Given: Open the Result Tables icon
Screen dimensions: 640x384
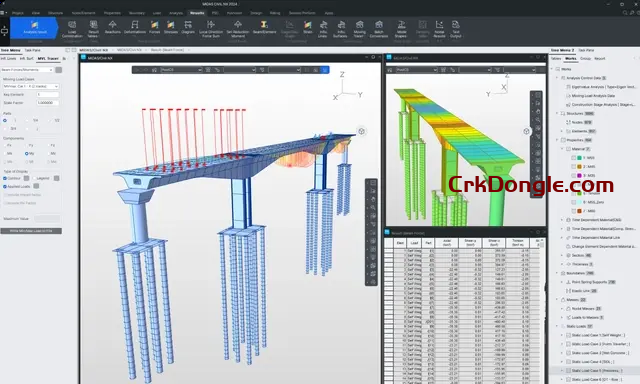Looking at the screenshot, I should (x=93, y=29).
